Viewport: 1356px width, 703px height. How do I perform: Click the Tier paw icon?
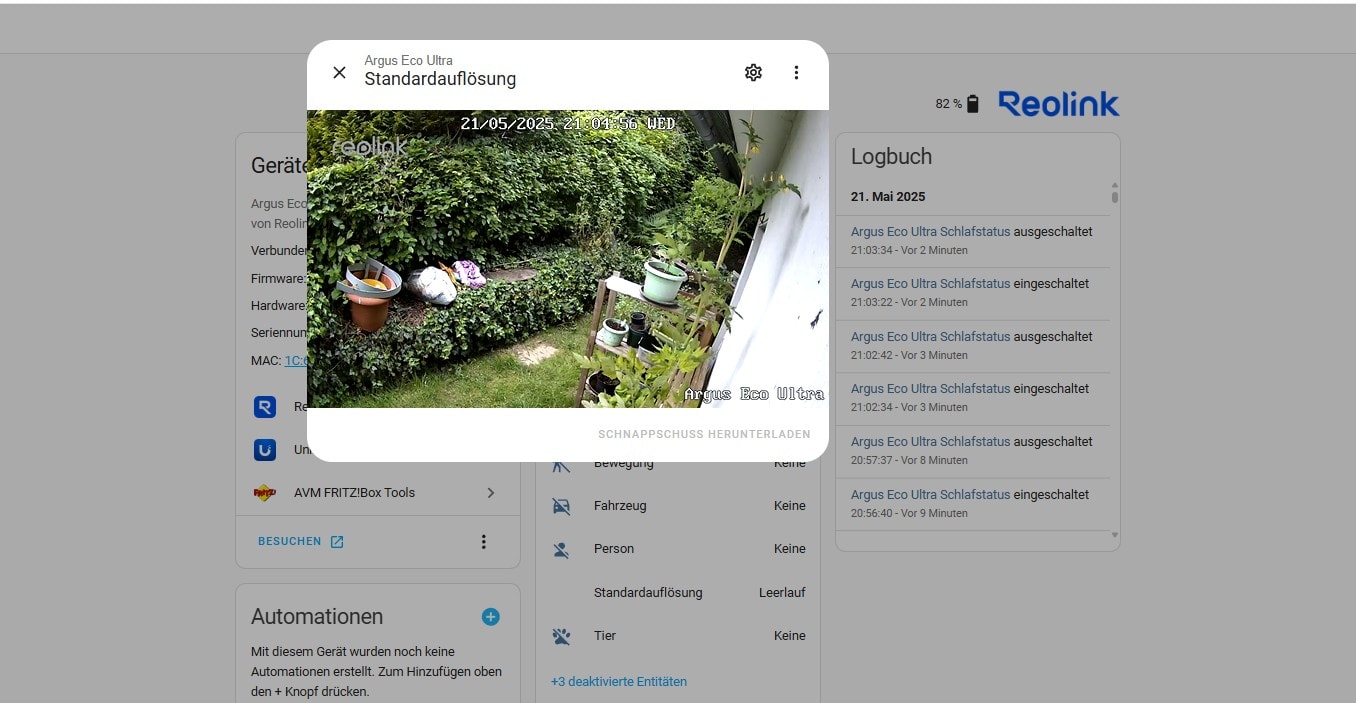[562, 636]
